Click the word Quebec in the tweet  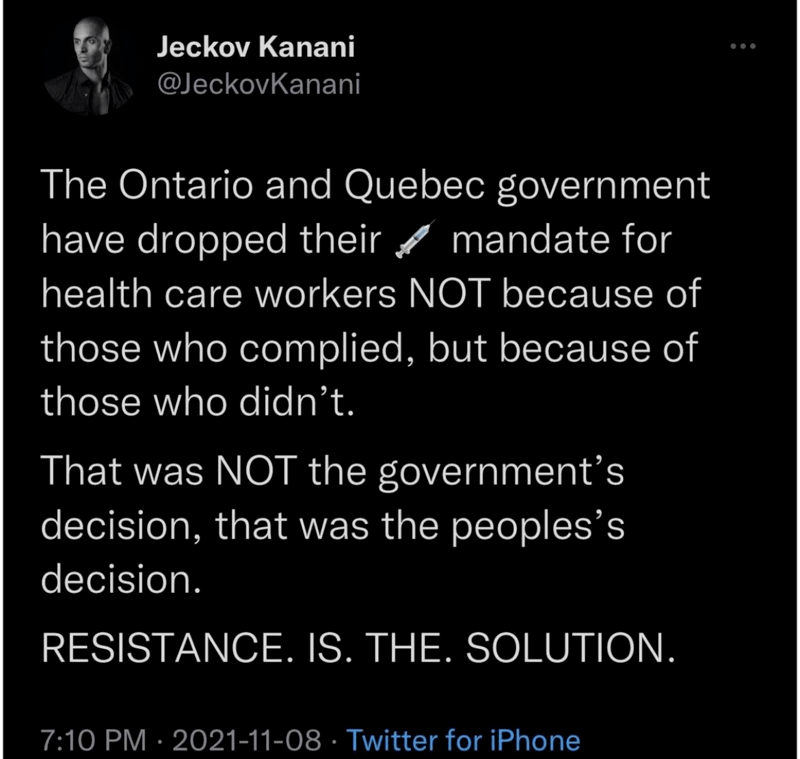click(x=413, y=187)
